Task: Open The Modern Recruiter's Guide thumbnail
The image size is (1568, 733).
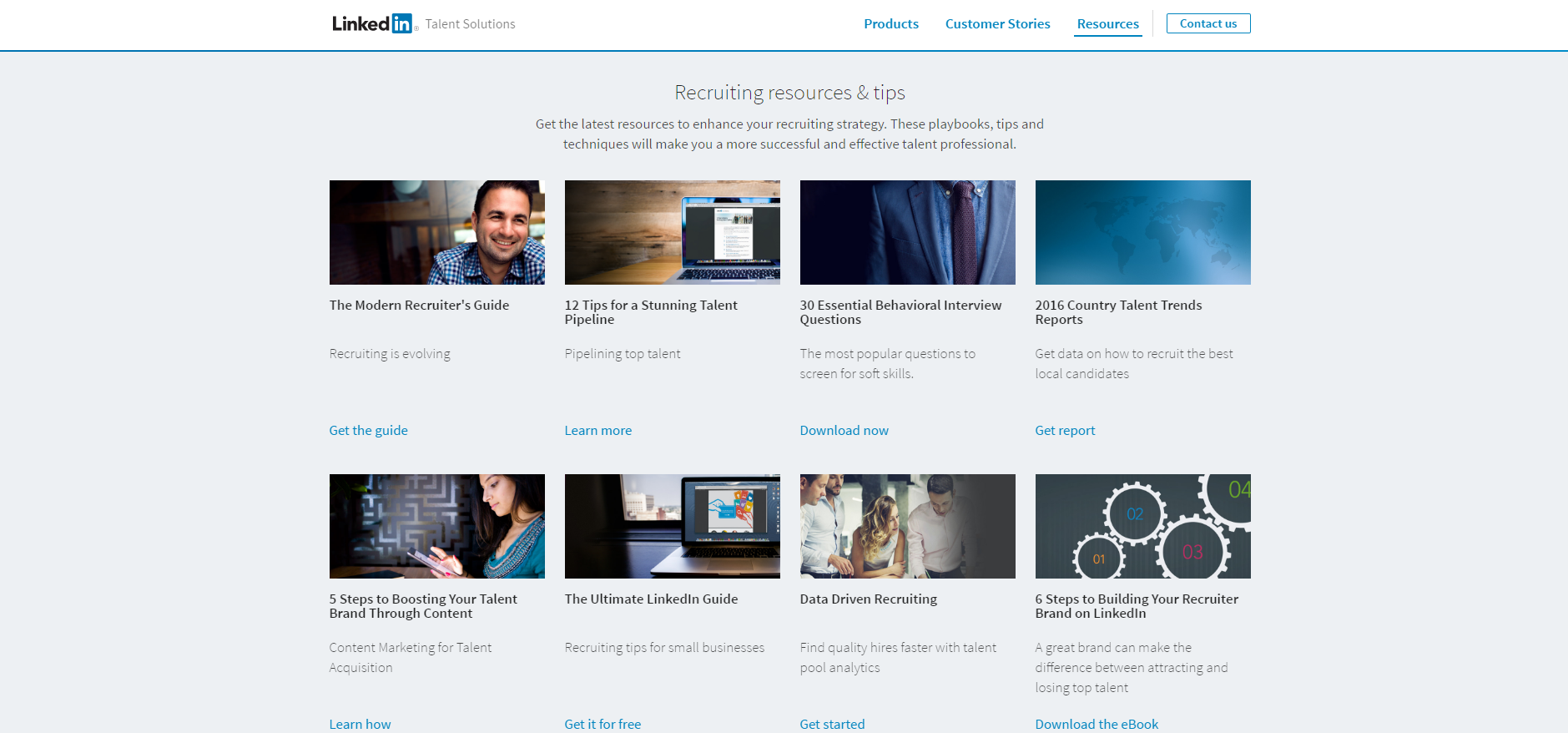Action: tap(437, 232)
